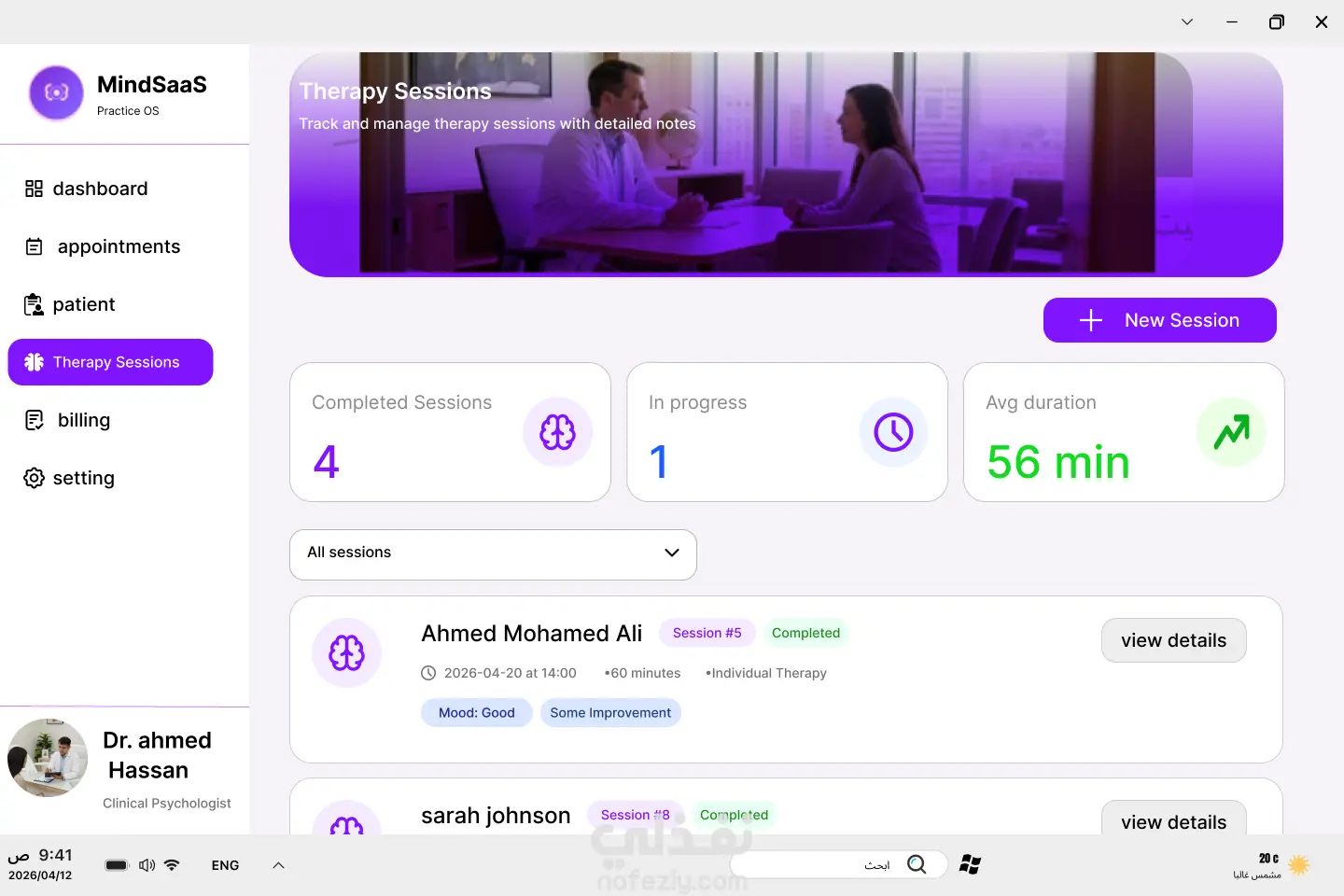Click the 56 min average duration value
Viewport: 1344px width, 896px height.
[1058, 462]
